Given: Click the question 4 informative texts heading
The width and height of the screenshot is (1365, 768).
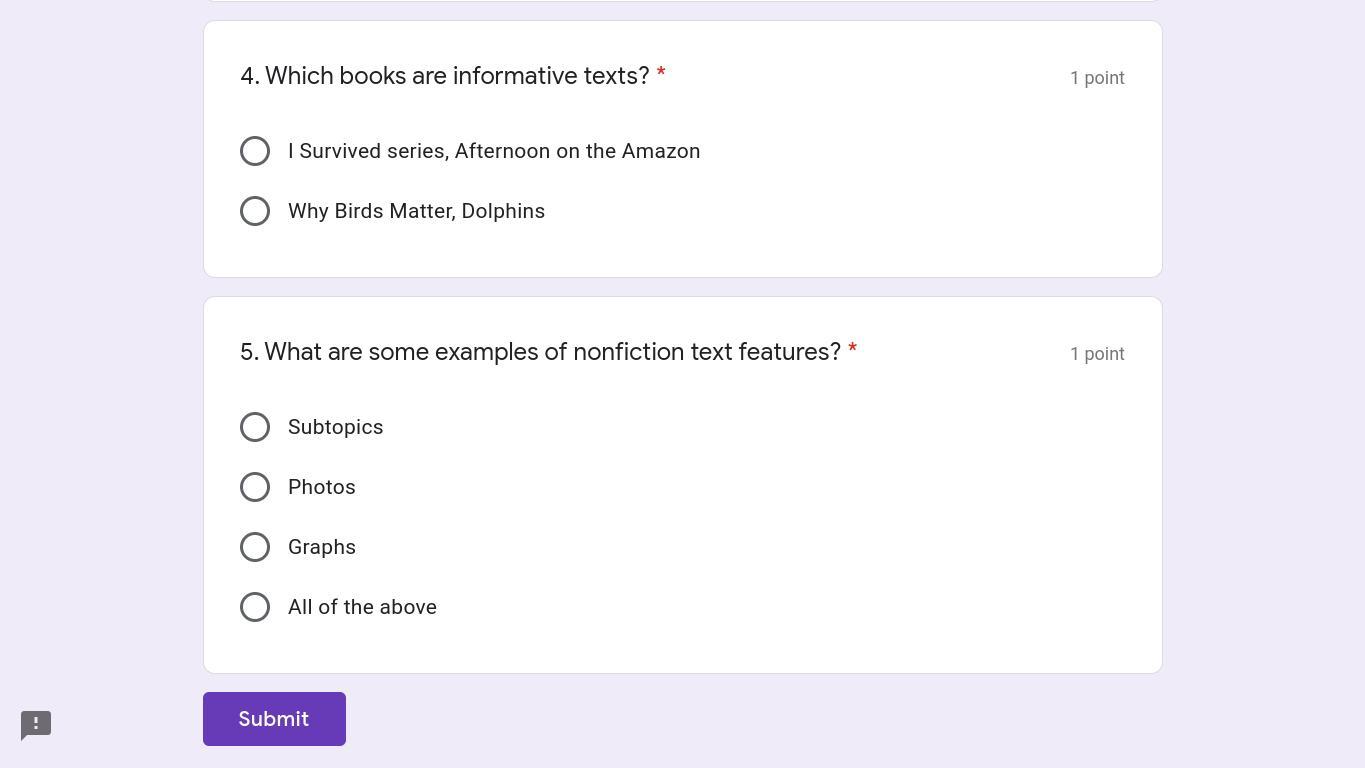Looking at the screenshot, I should (445, 76).
